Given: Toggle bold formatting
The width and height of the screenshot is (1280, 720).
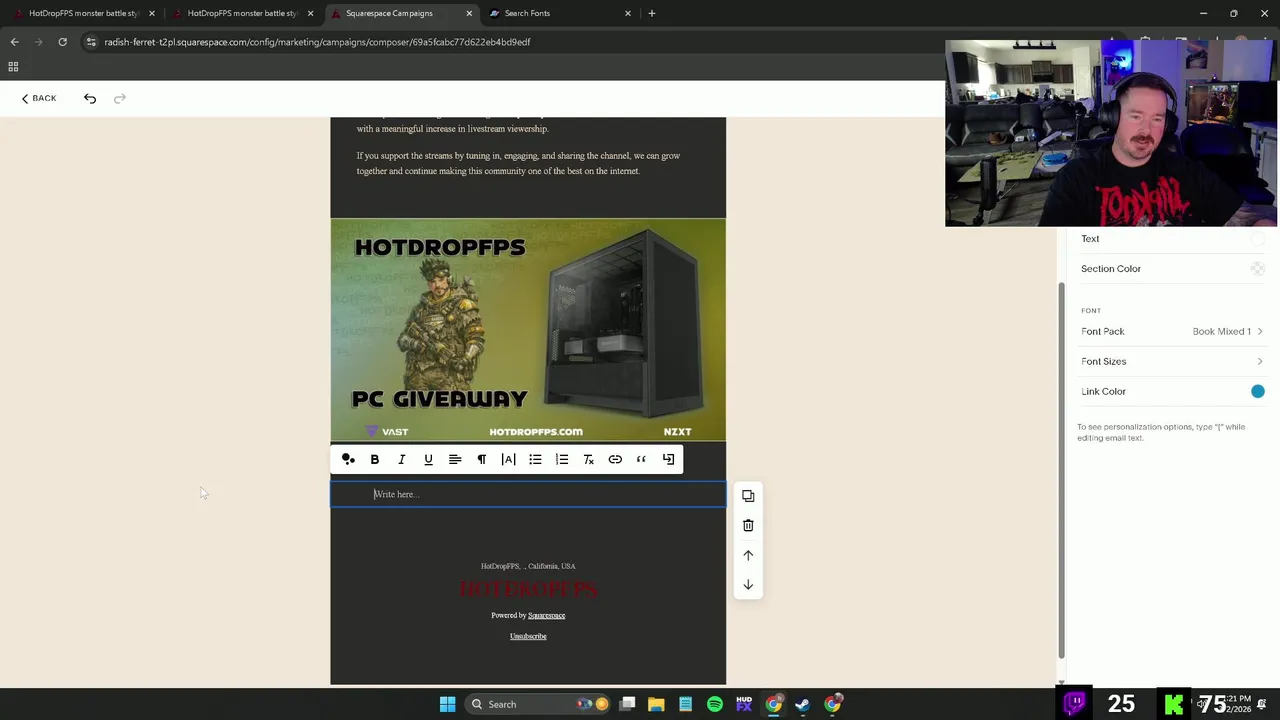Looking at the screenshot, I should click(375, 459).
